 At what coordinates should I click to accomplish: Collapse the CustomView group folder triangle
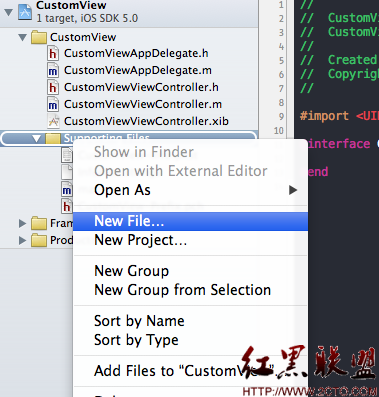[x=23, y=37]
